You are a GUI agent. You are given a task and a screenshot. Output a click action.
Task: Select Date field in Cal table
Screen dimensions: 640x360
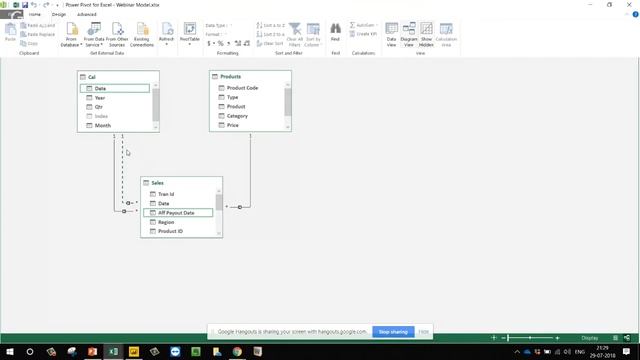click(115, 89)
